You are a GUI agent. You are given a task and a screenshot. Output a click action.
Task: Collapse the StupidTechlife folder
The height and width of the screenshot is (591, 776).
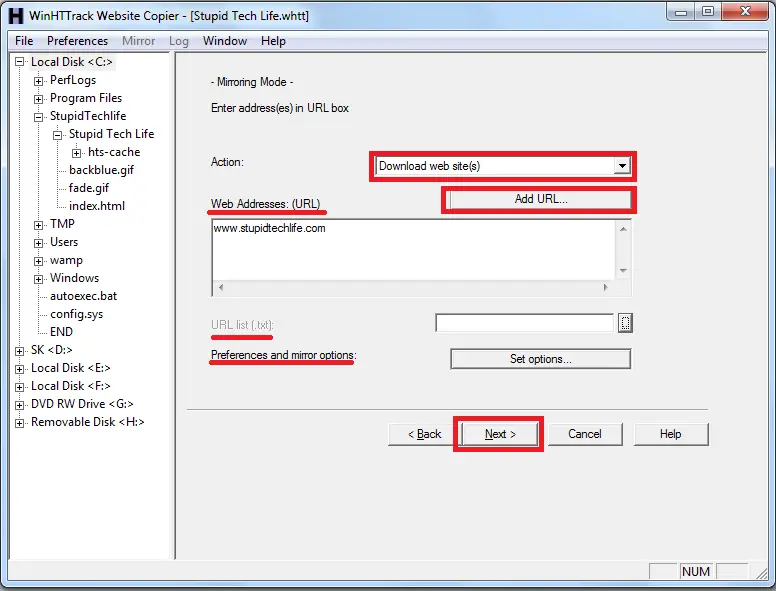tap(38, 117)
